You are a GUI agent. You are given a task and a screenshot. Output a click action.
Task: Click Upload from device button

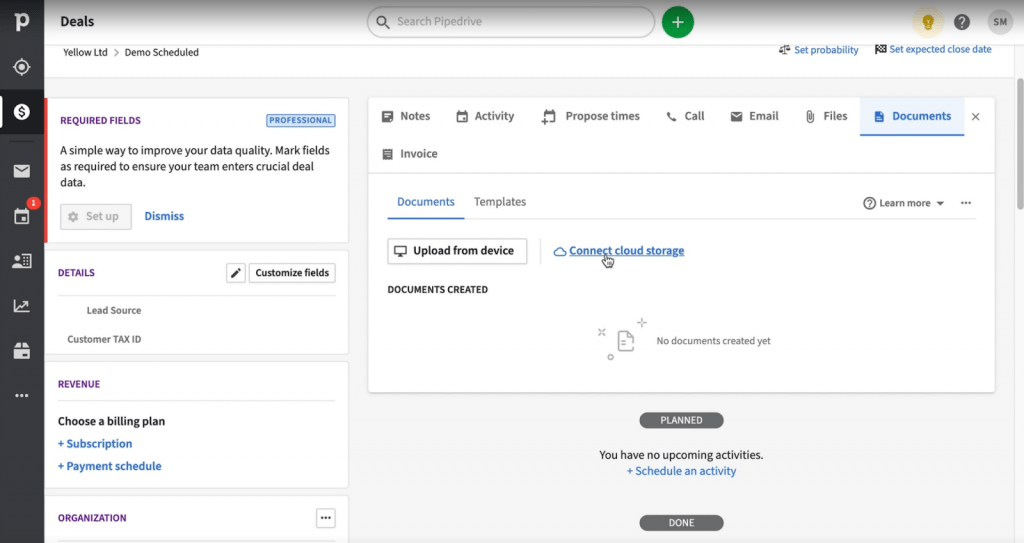click(457, 251)
